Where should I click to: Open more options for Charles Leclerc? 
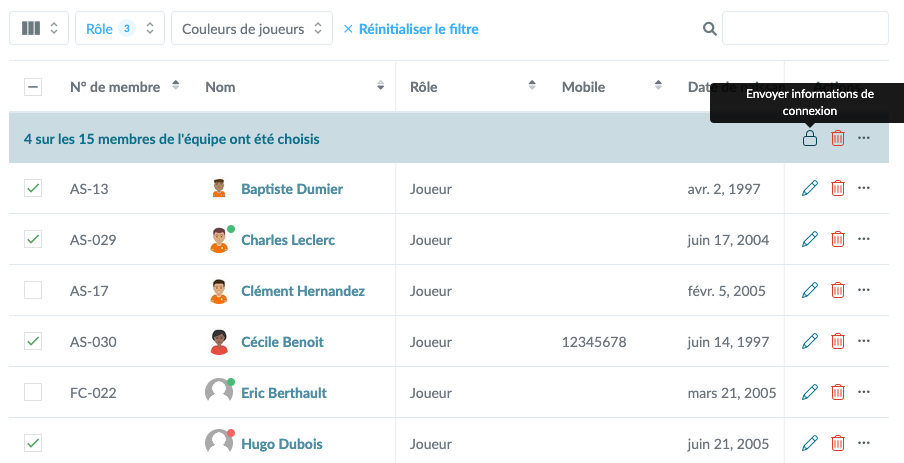pyautogui.click(x=863, y=239)
